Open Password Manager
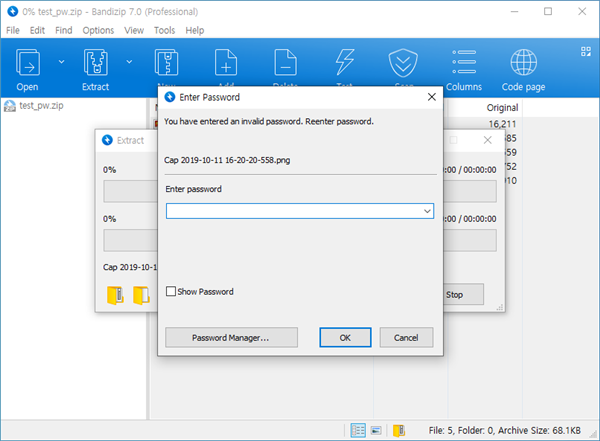Screen dimensions: 600x441 (x=231, y=338)
